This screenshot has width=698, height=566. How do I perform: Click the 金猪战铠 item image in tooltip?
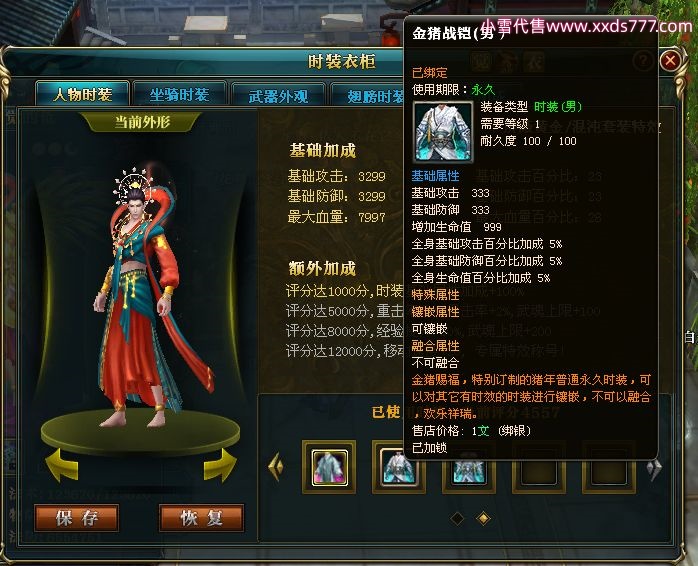tap(443, 132)
